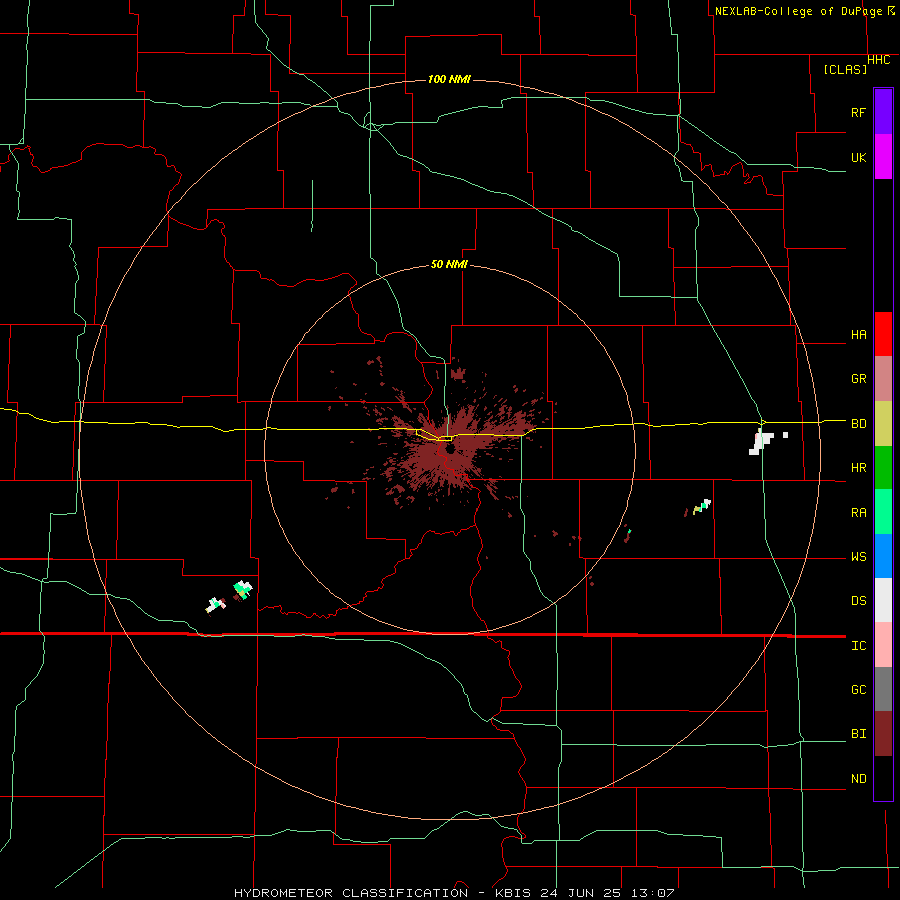Click the HR green legend swatch
Viewport: 900px width, 900px height.
point(883,468)
